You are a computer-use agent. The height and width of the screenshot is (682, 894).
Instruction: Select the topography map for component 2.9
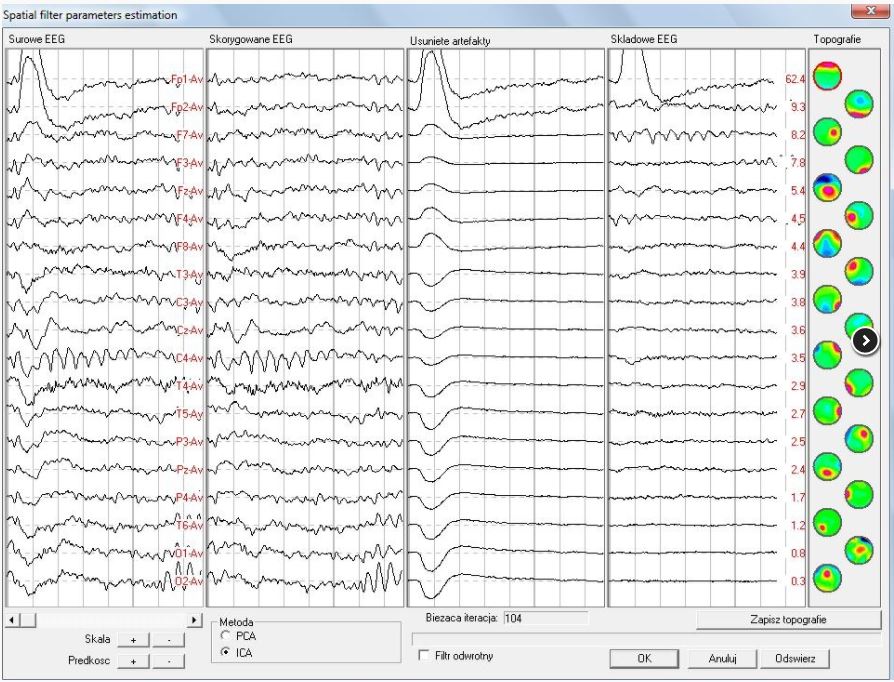click(x=859, y=383)
